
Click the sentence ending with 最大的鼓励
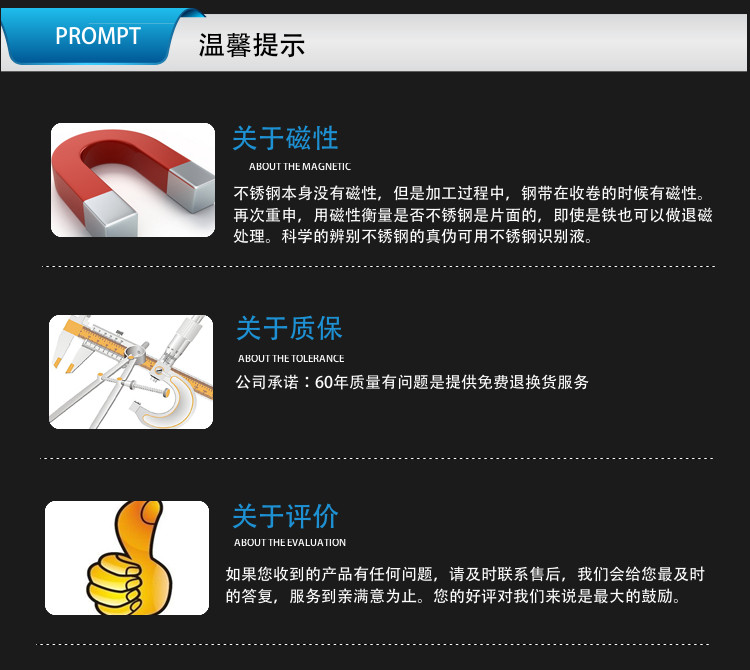557,596
